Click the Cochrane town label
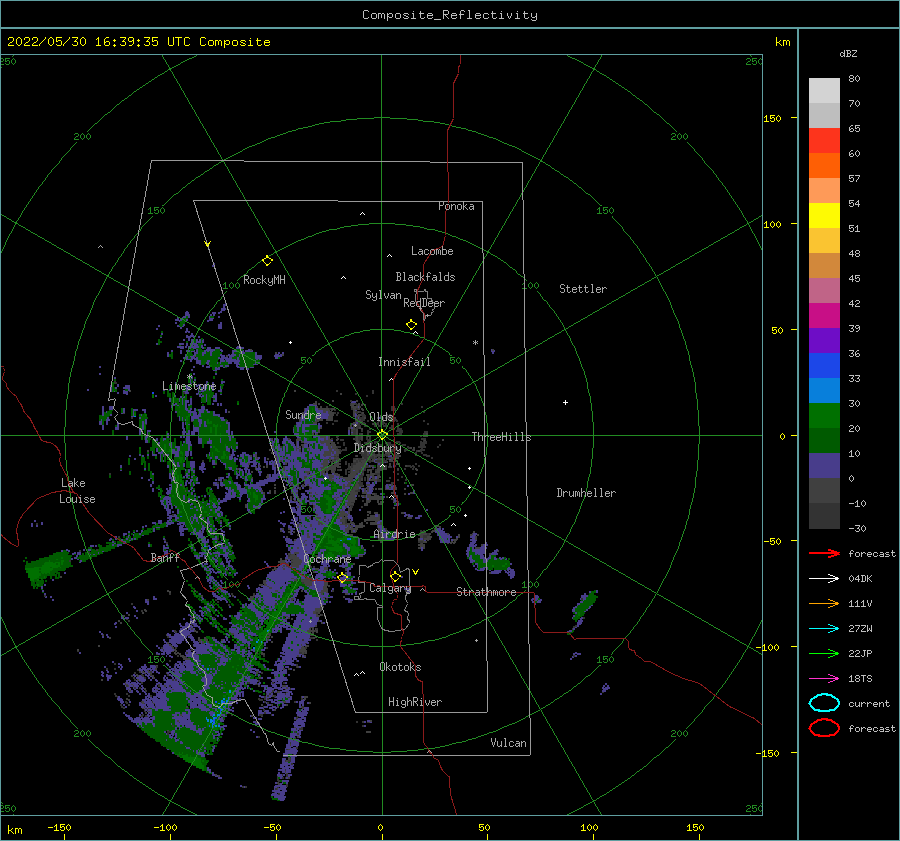This screenshot has height=841, width=900. point(327,559)
